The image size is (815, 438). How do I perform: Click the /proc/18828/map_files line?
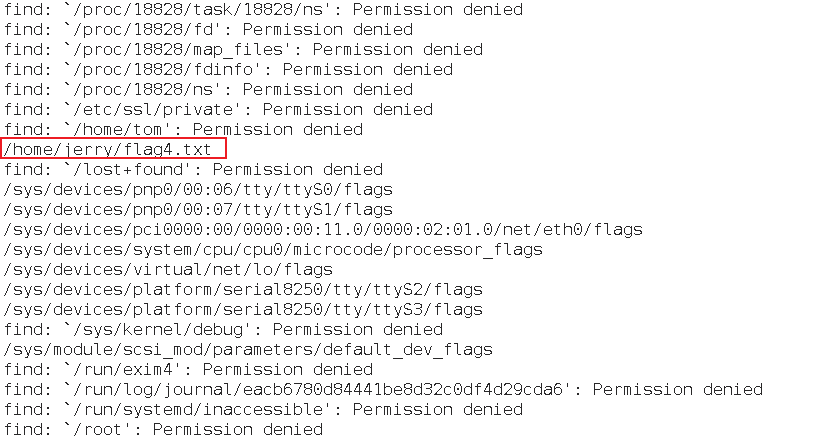(243, 49)
